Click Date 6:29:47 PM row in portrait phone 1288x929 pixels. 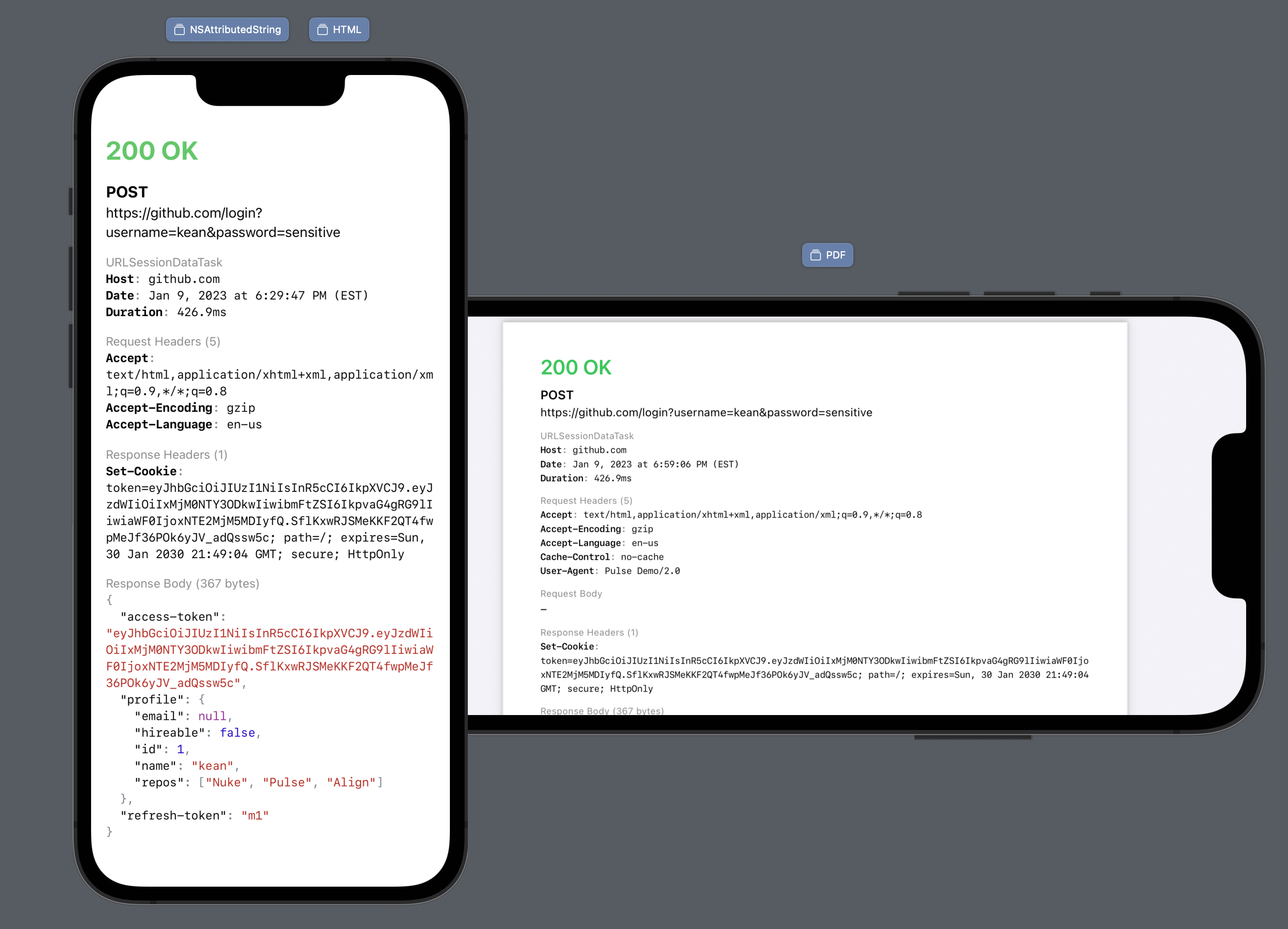pyautogui.click(x=237, y=295)
